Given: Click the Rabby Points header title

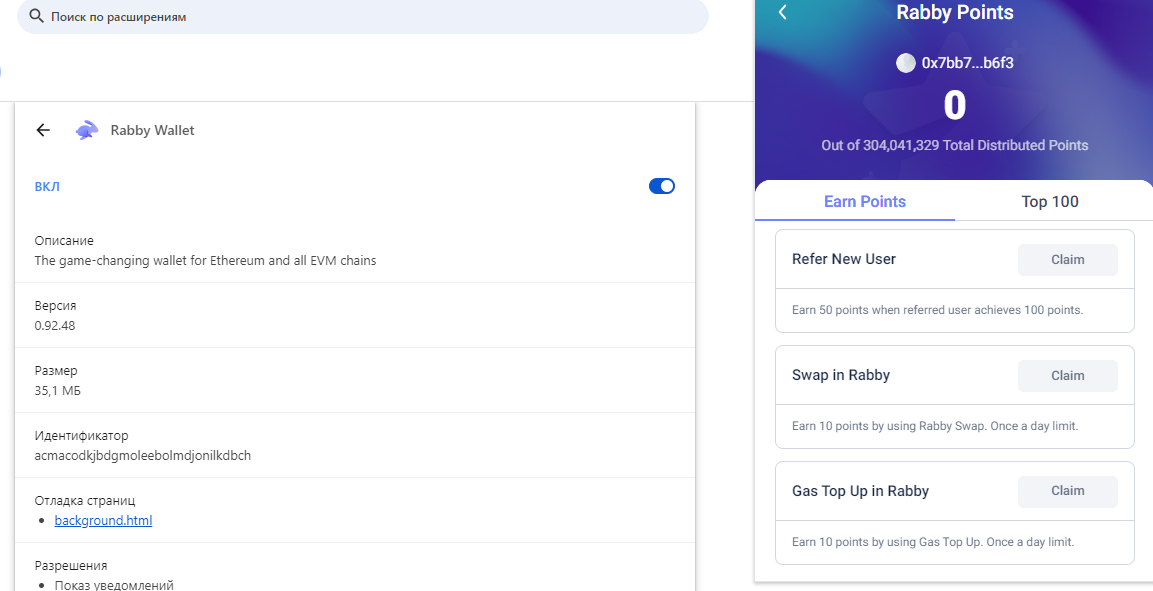Looking at the screenshot, I should tap(954, 12).
